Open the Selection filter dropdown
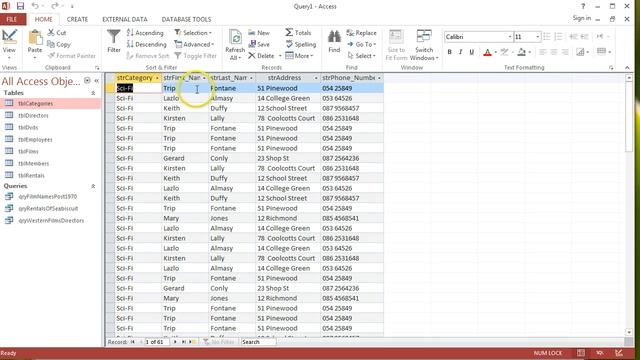Screen dimensions: 640x360 [x=193, y=33]
